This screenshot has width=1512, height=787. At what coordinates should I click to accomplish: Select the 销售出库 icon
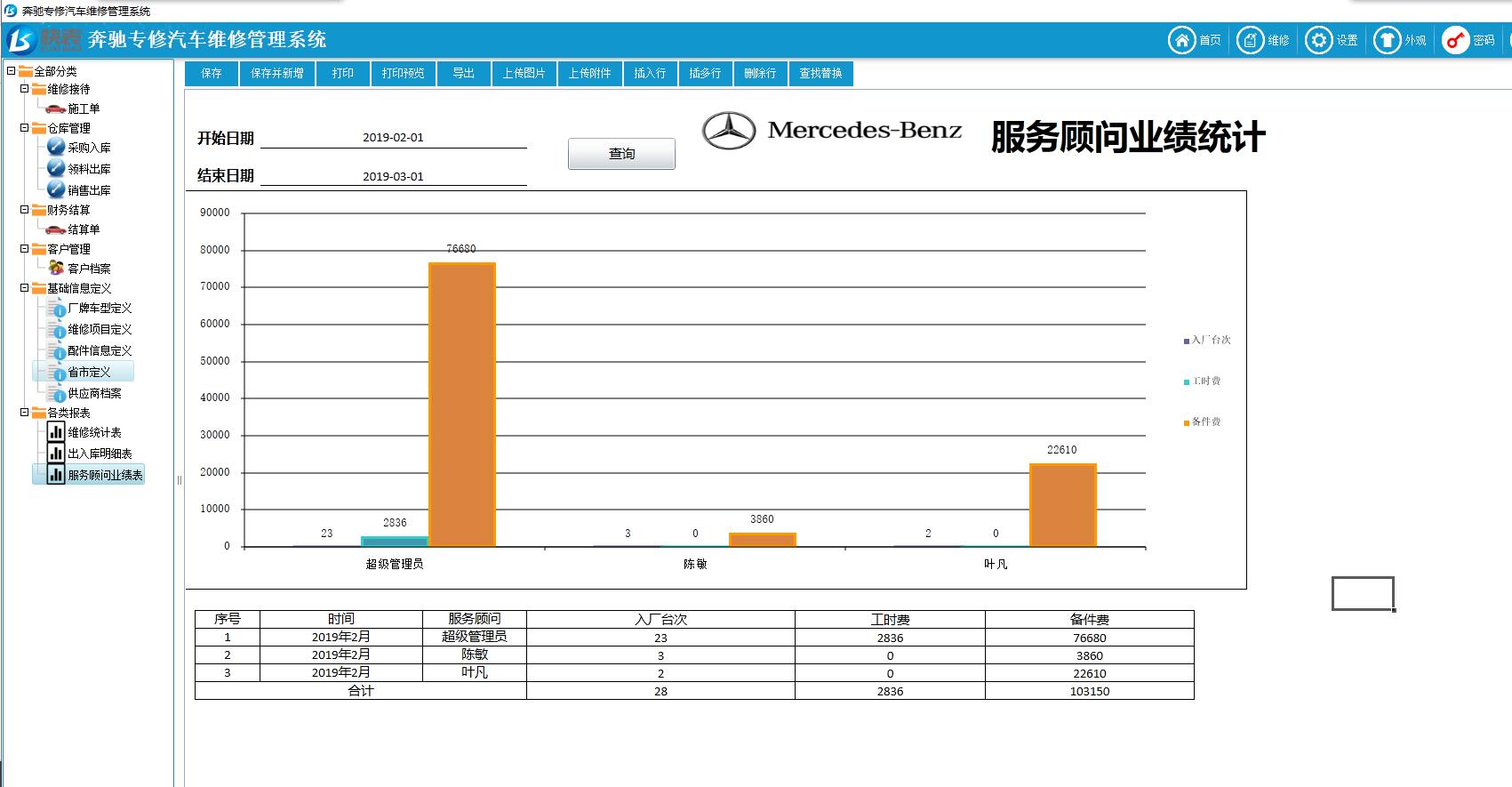pyautogui.click(x=56, y=189)
